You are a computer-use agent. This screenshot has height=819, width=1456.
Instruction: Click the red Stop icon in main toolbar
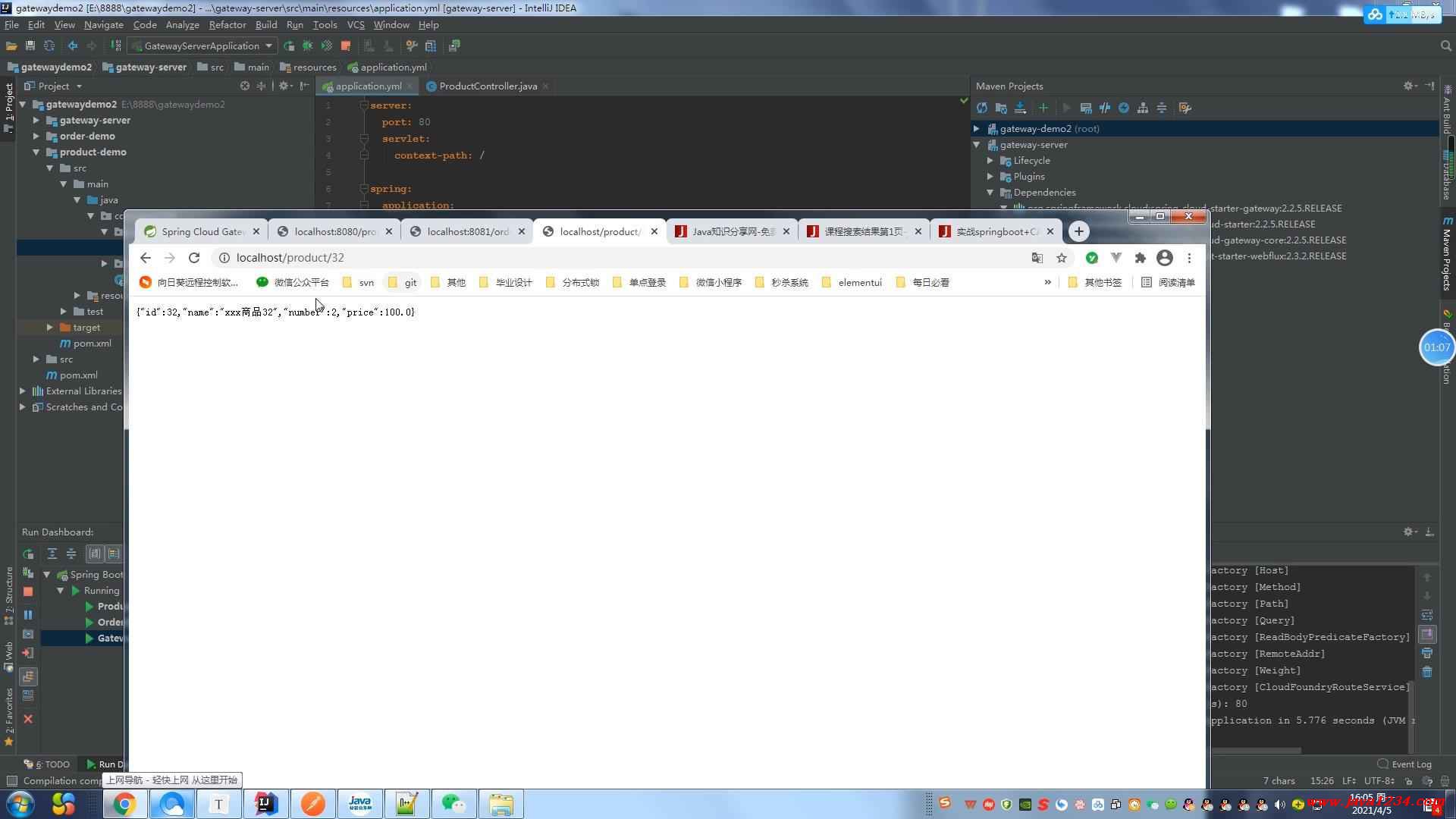pyautogui.click(x=346, y=46)
